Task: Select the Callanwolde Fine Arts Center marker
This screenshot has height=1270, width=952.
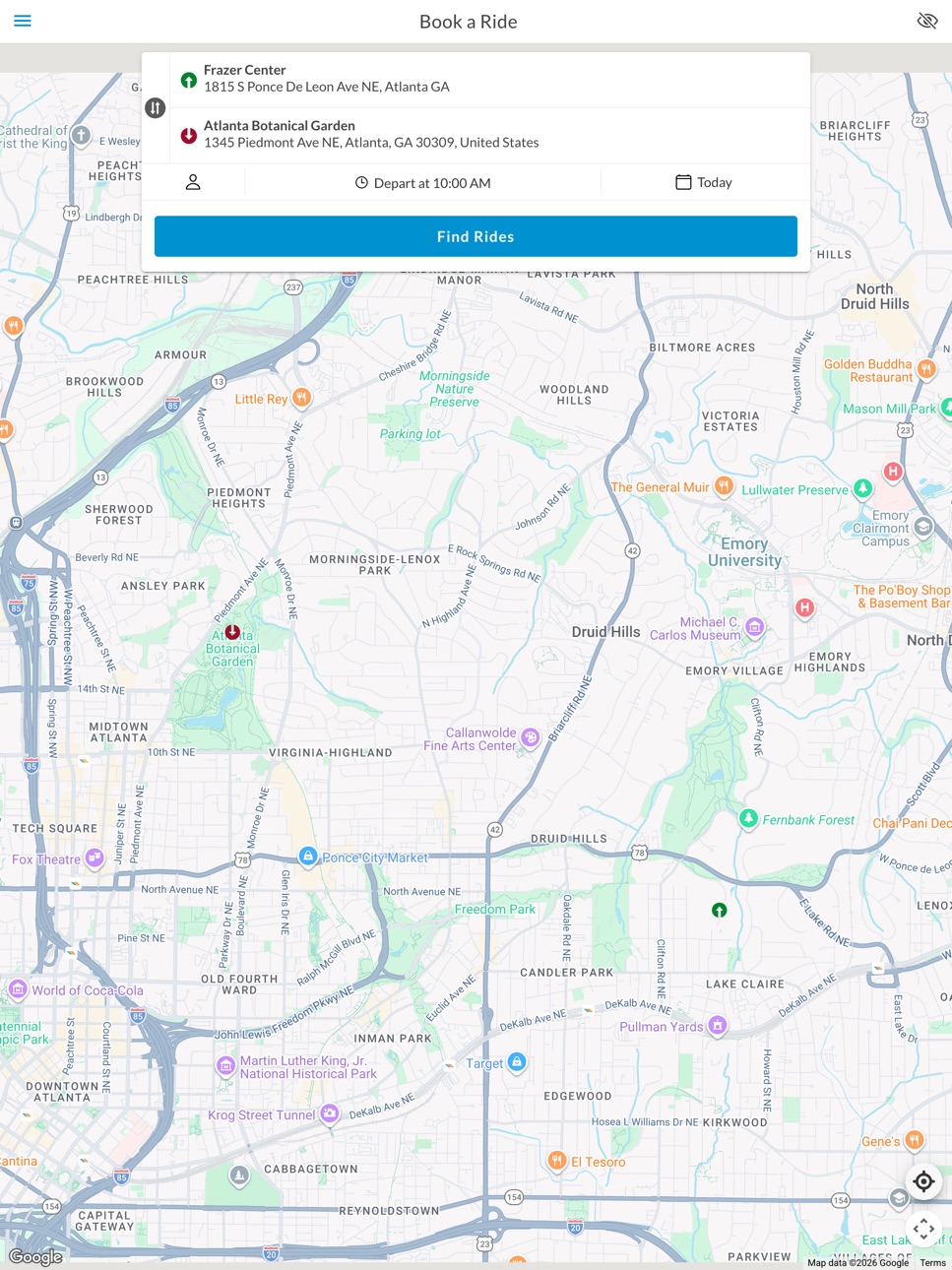Action: coord(531,737)
